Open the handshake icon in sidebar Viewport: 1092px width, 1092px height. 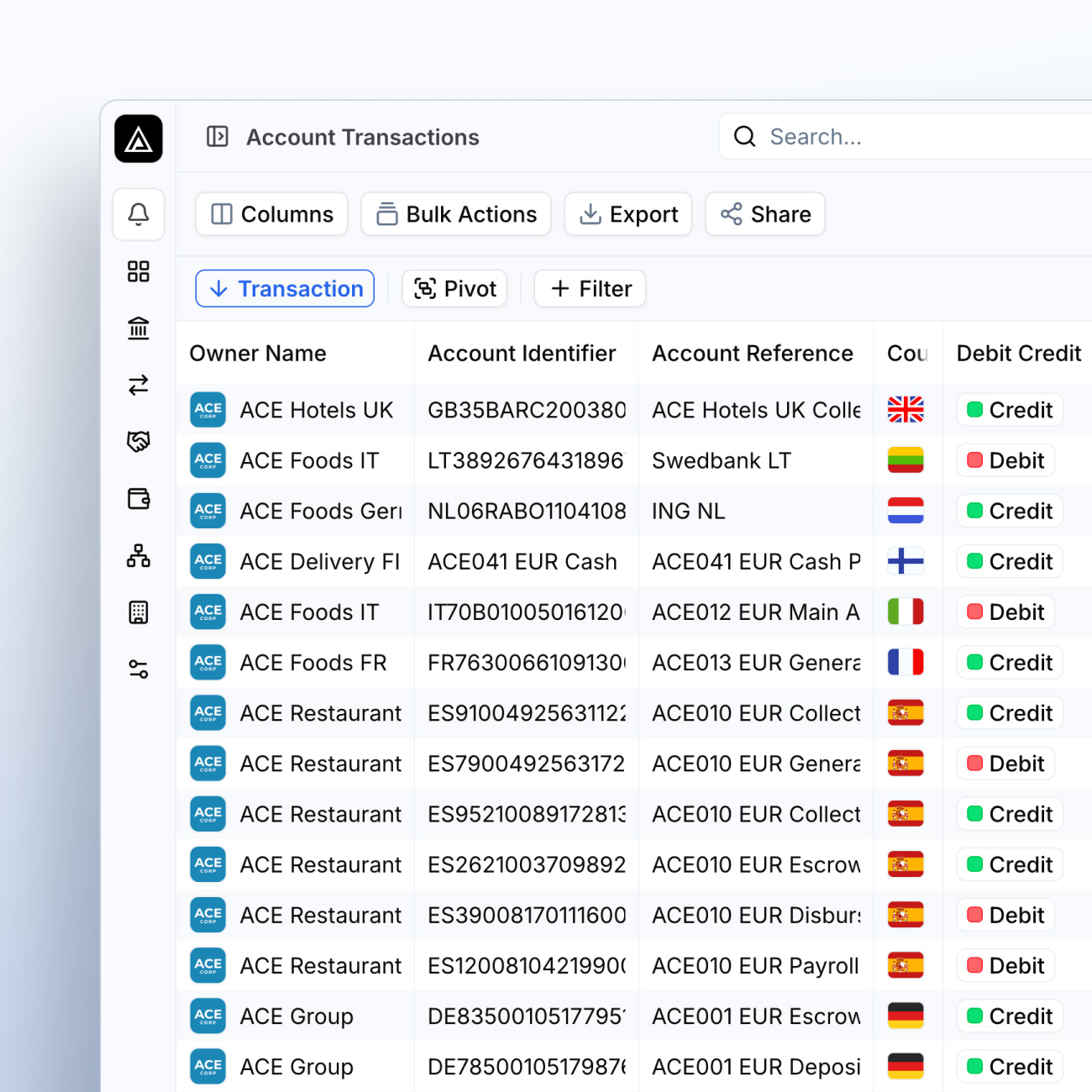tap(139, 441)
